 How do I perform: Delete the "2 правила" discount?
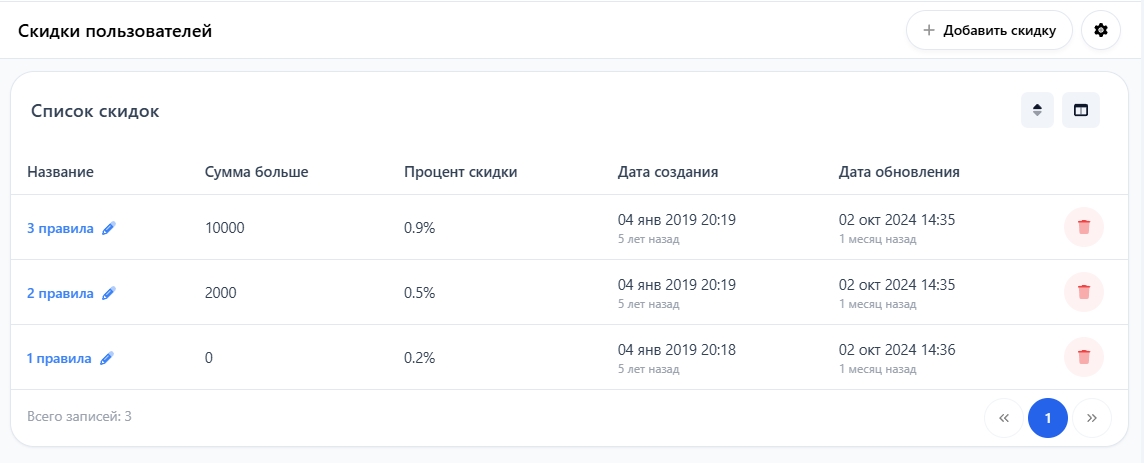pyautogui.click(x=1084, y=293)
